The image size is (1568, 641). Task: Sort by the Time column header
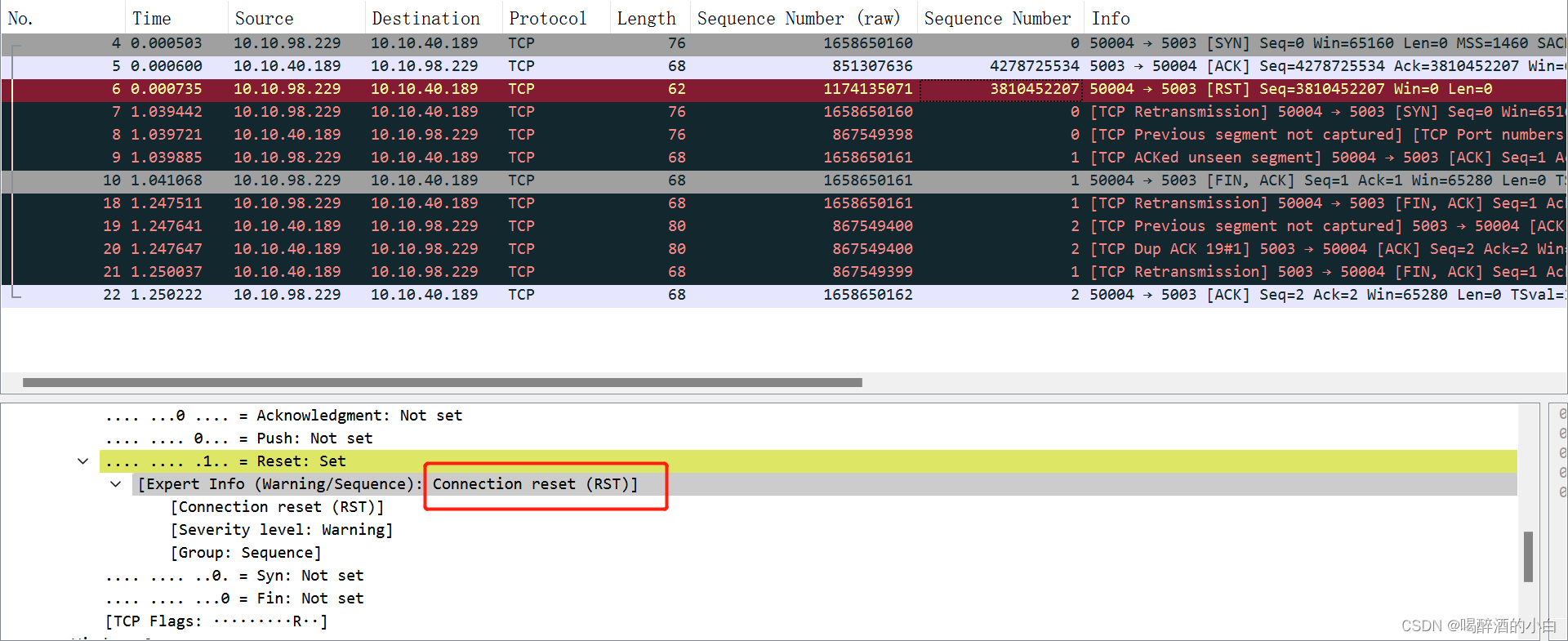pos(176,18)
